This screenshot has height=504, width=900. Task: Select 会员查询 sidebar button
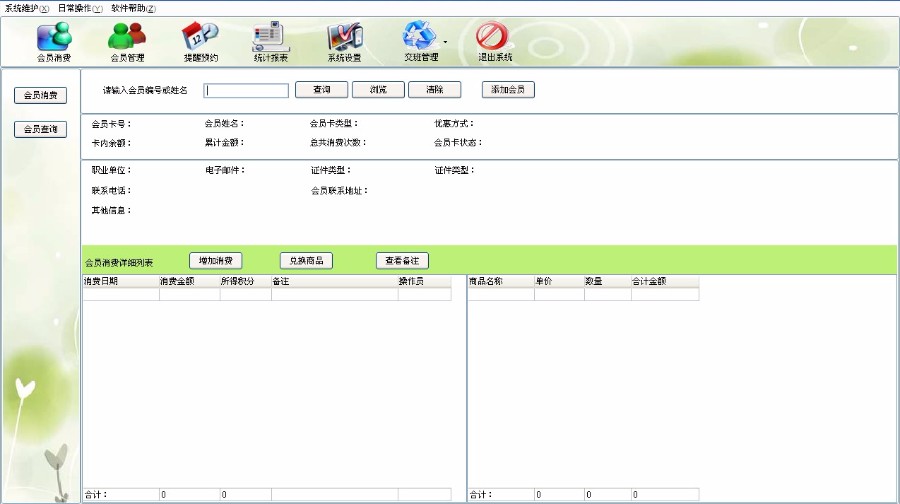pos(40,129)
